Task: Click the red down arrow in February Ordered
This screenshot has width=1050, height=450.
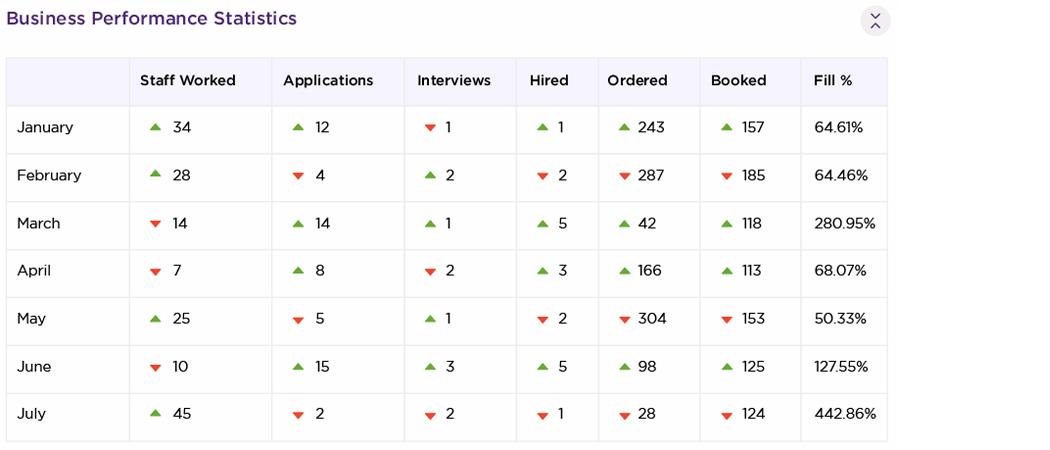Action: pyautogui.click(x=625, y=176)
